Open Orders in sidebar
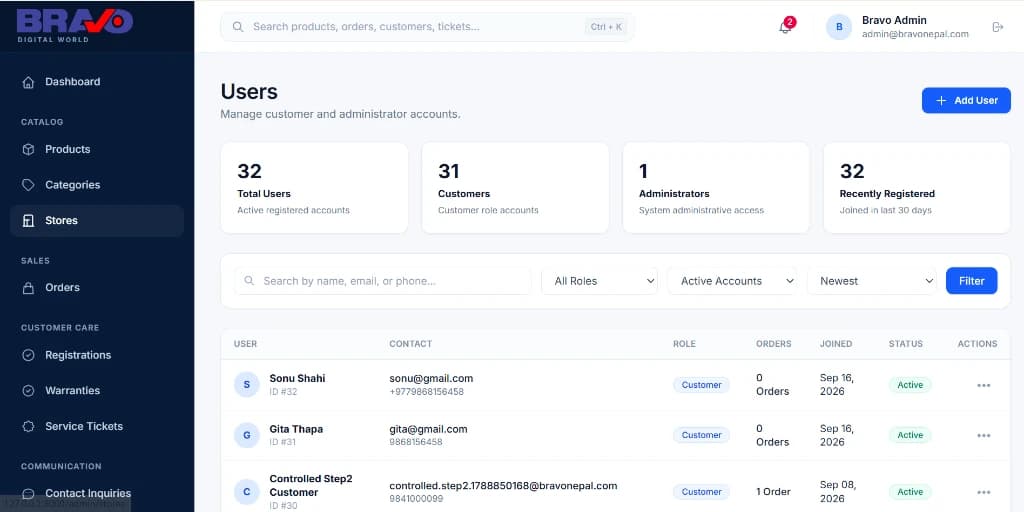Screen dimensions: 1024x512 (97, 287)
